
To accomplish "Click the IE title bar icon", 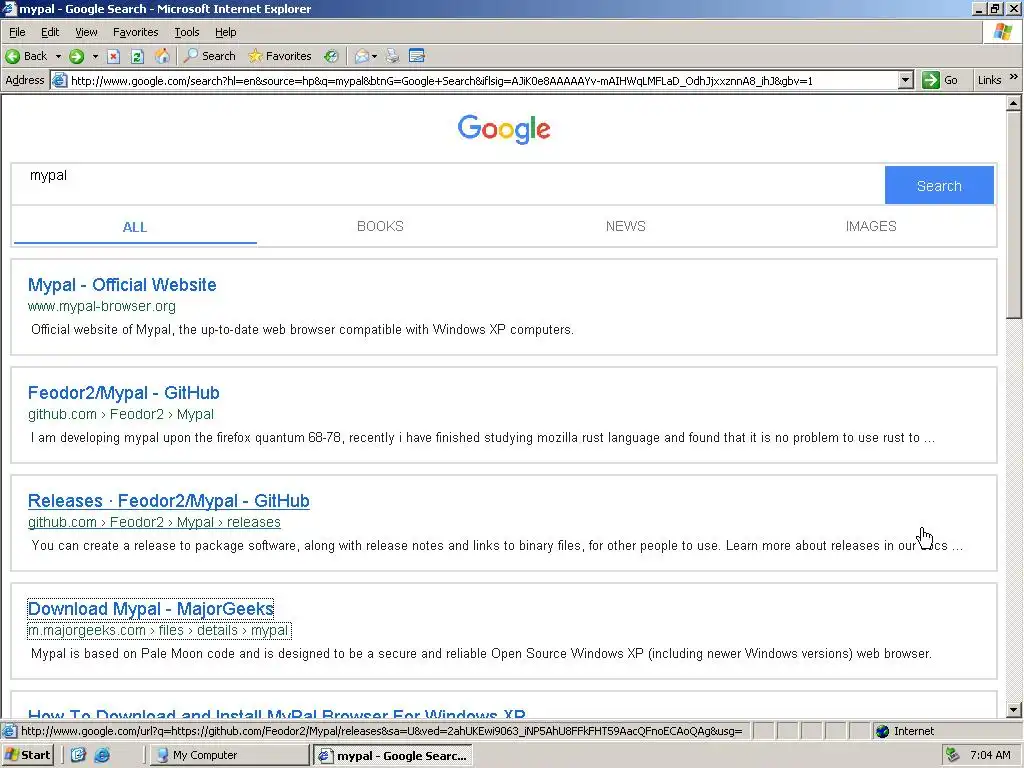I will [9, 9].
